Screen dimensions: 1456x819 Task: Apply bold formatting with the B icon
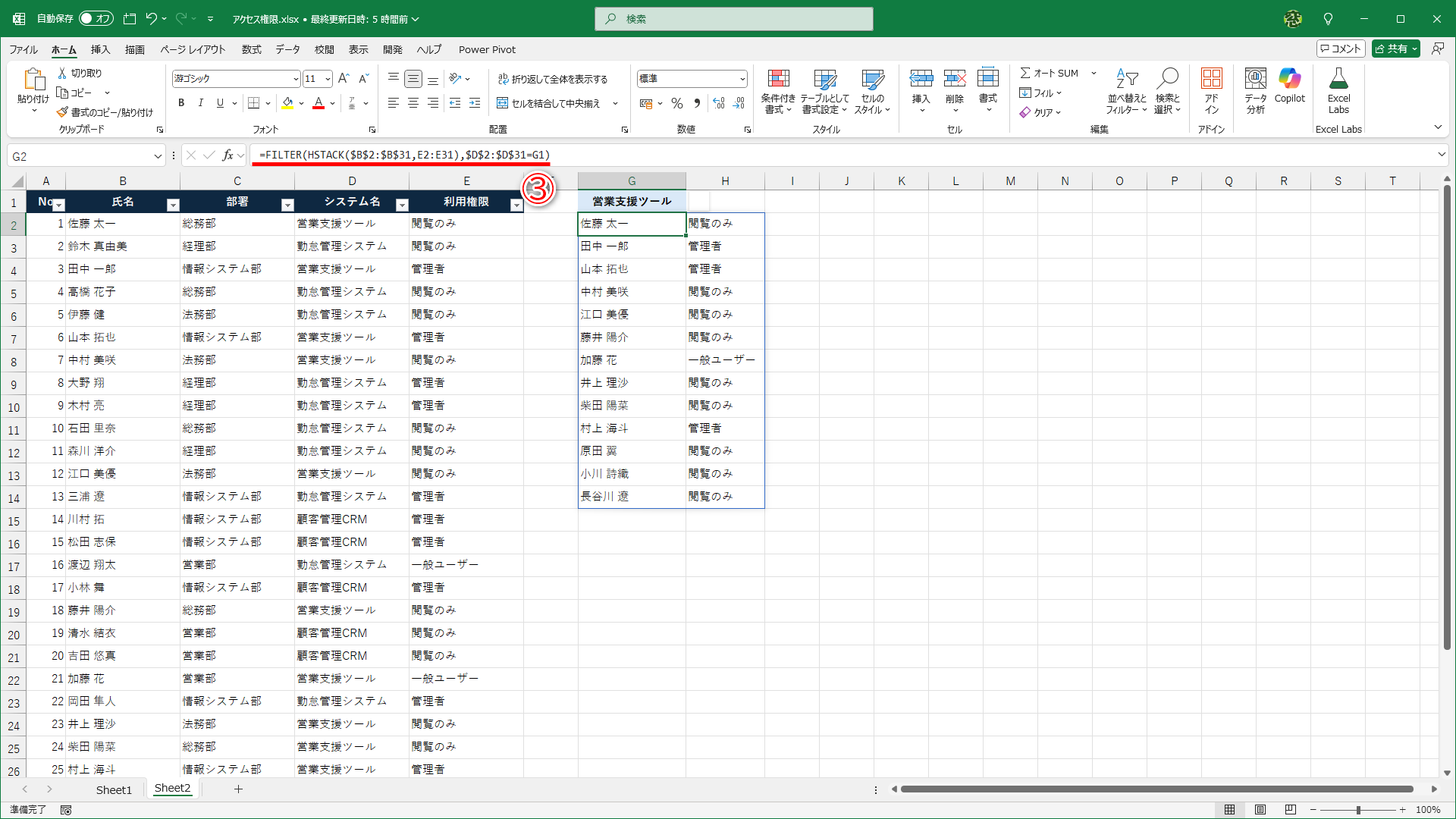[x=181, y=102]
